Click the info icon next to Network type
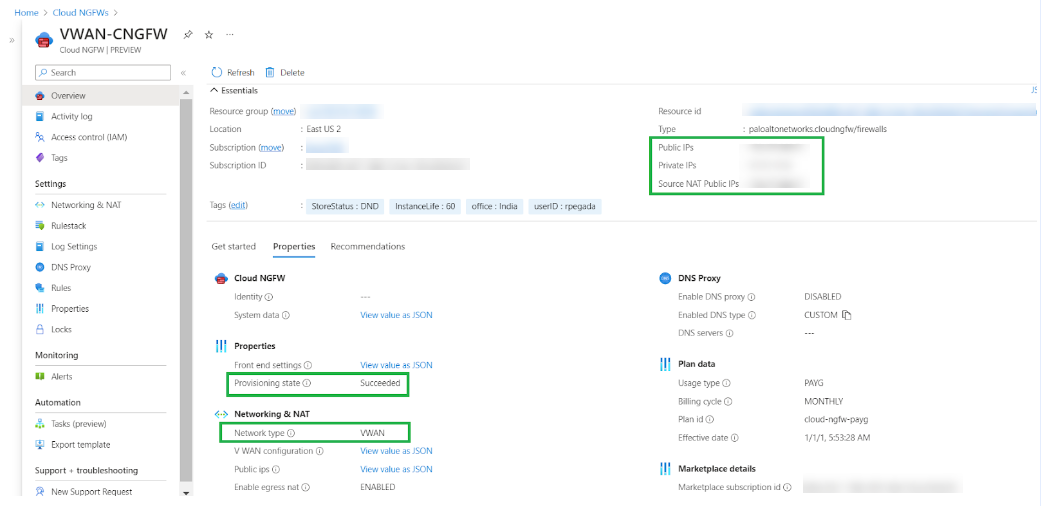 coord(291,433)
